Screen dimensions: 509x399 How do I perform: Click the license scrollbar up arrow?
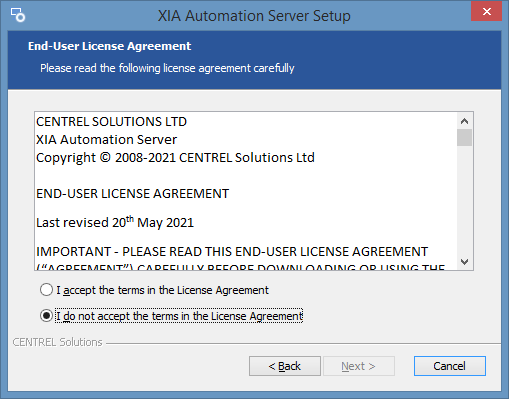(464, 121)
